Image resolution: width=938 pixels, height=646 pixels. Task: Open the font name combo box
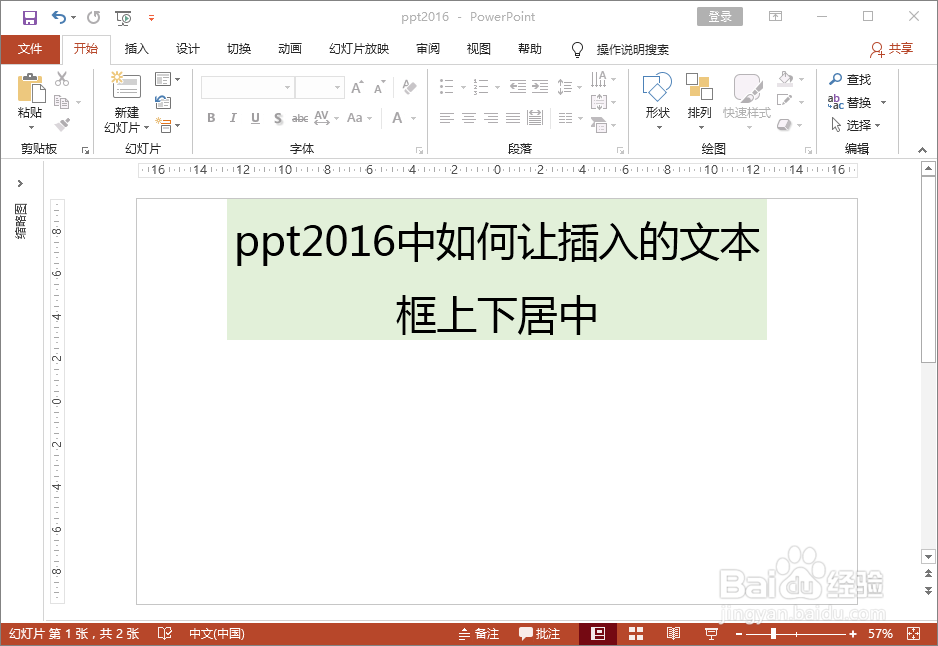pos(248,87)
